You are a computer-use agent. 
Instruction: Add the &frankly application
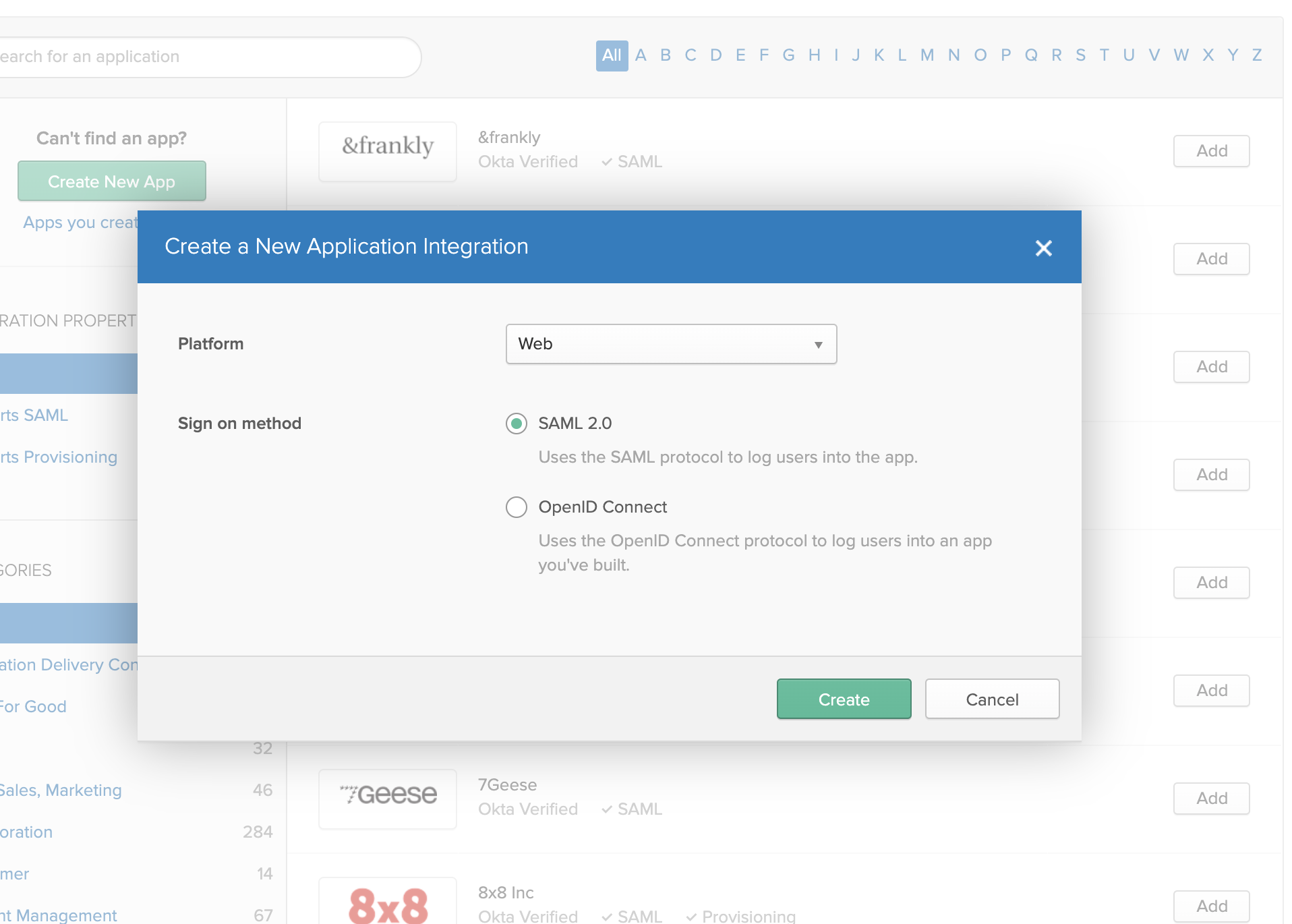(1211, 150)
